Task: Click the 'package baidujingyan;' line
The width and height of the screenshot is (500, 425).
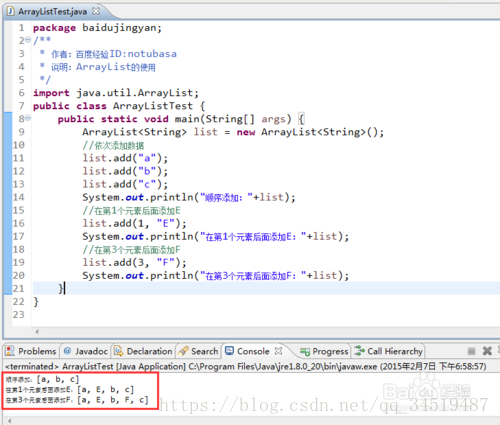Action: click(97, 28)
